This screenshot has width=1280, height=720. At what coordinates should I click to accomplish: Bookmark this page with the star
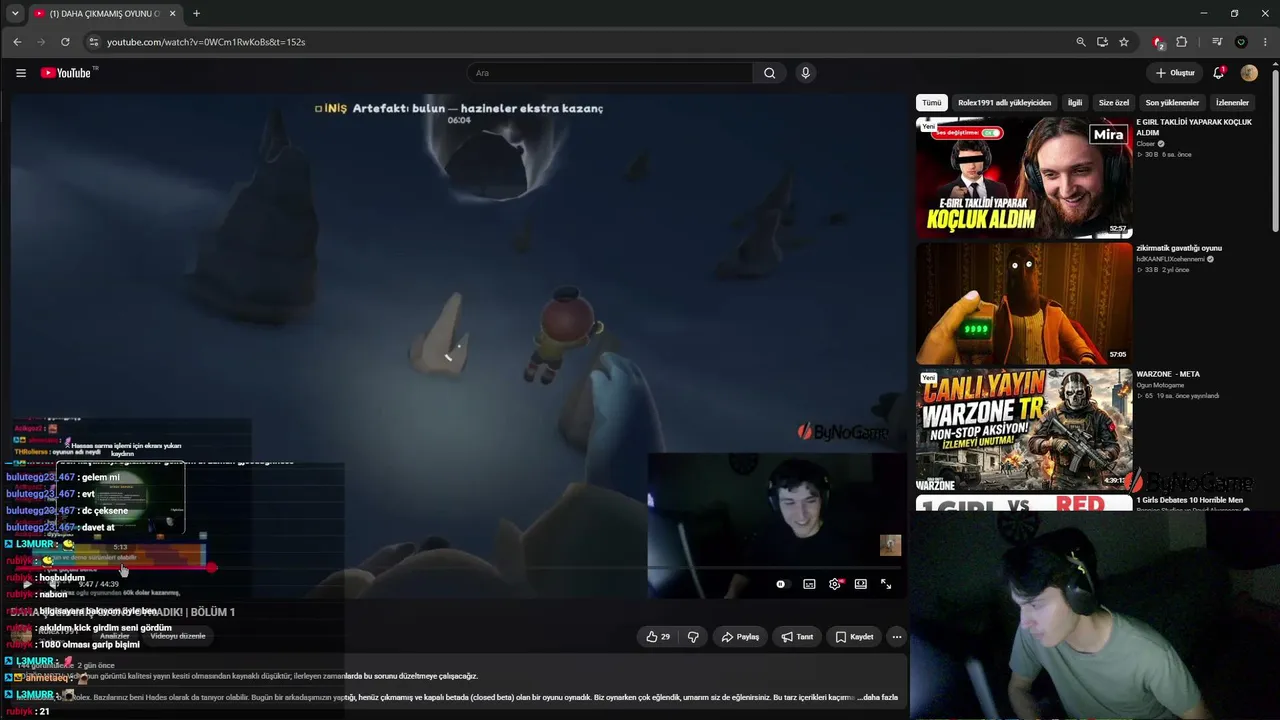coord(1124,42)
